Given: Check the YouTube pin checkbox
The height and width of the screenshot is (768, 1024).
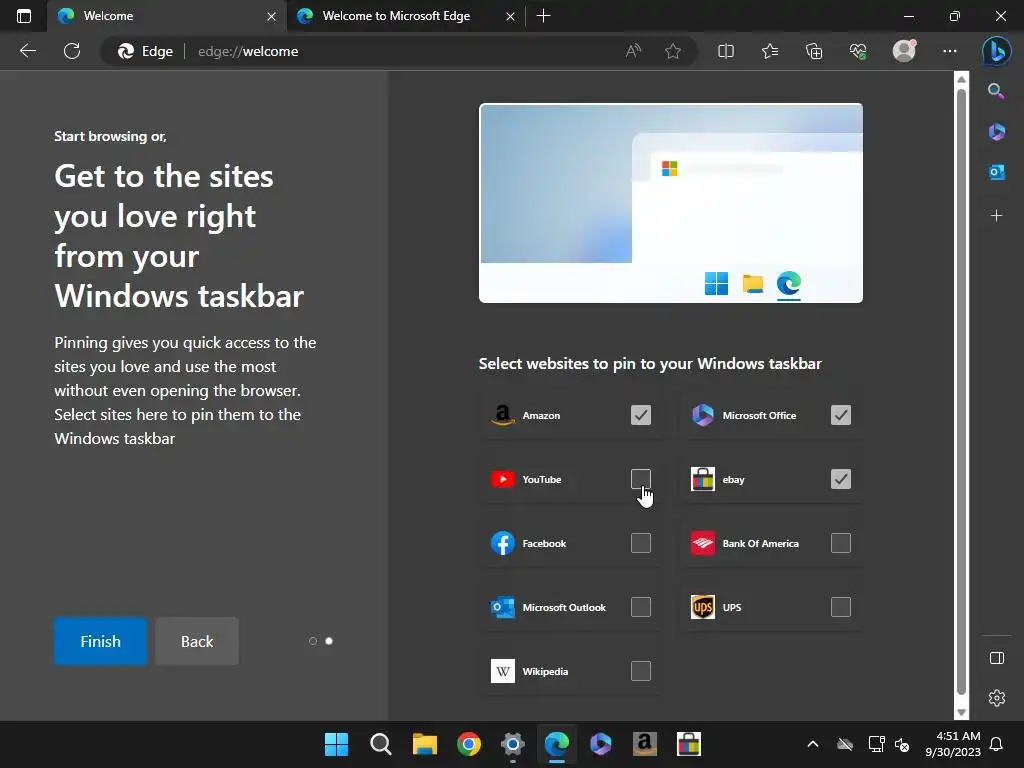Looking at the screenshot, I should (641, 479).
